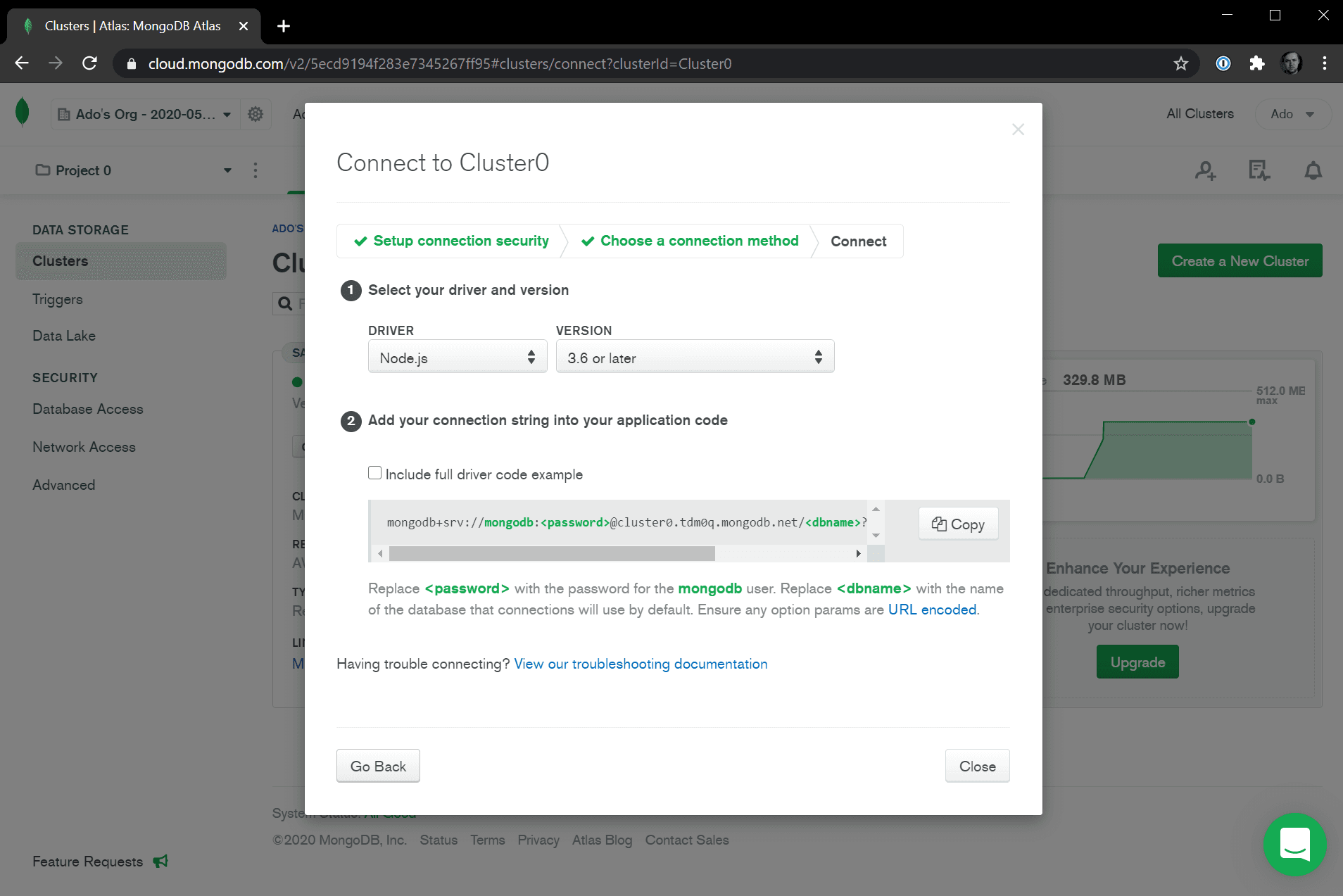Click the Go Back button
1343x896 pixels.
click(378, 766)
